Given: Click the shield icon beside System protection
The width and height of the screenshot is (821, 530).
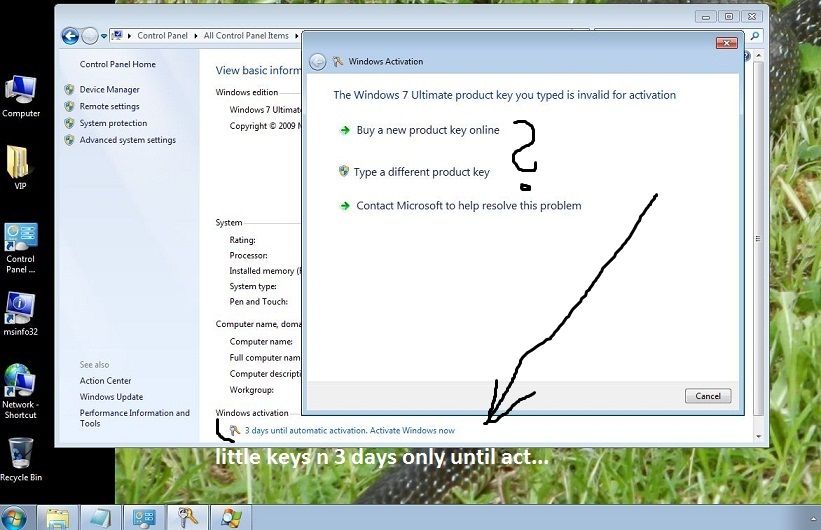Looking at the screenshot, I should pyautogui.click(x=69, y=123).
